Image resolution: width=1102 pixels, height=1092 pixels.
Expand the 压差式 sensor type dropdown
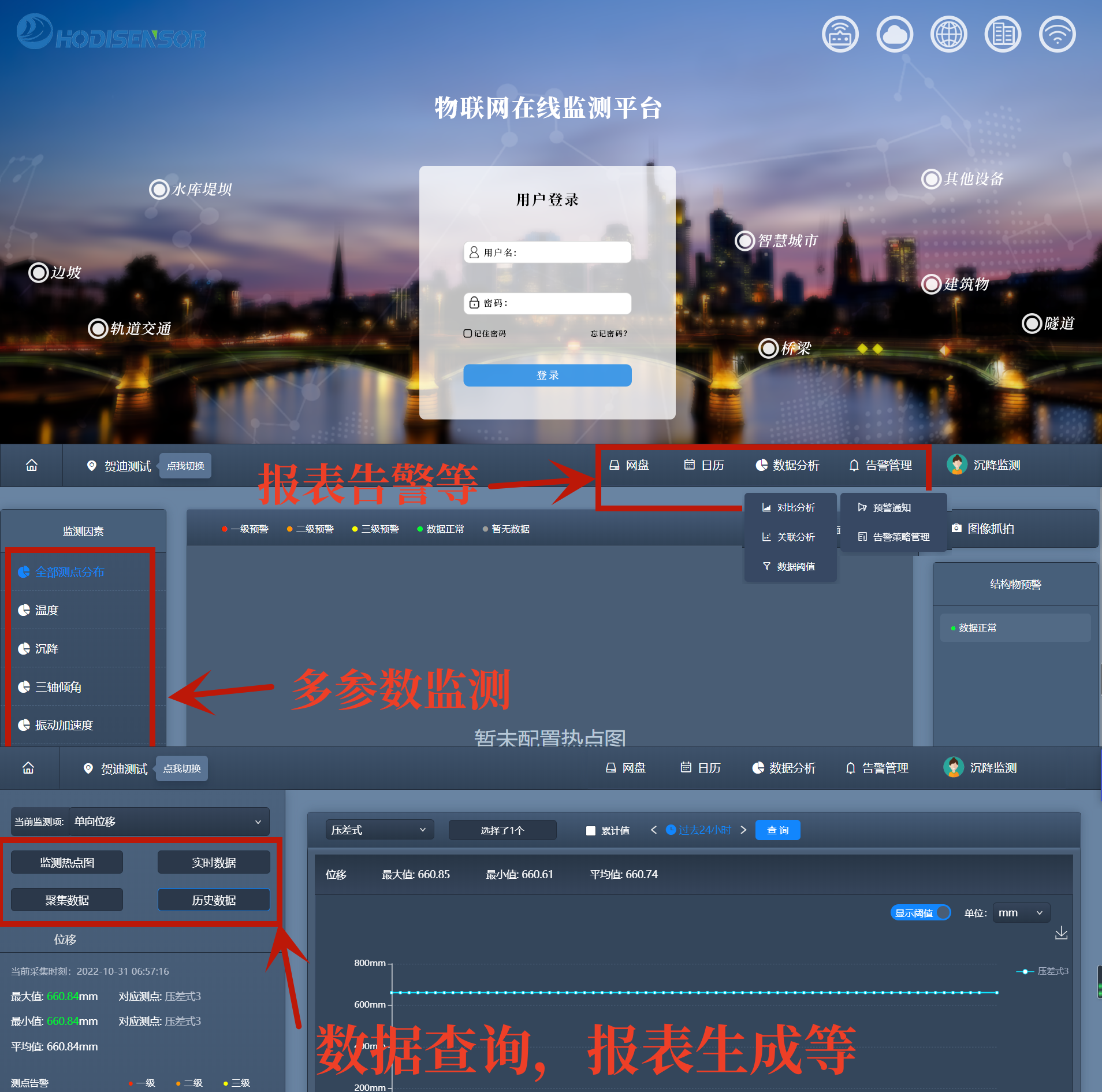[379, 830]
